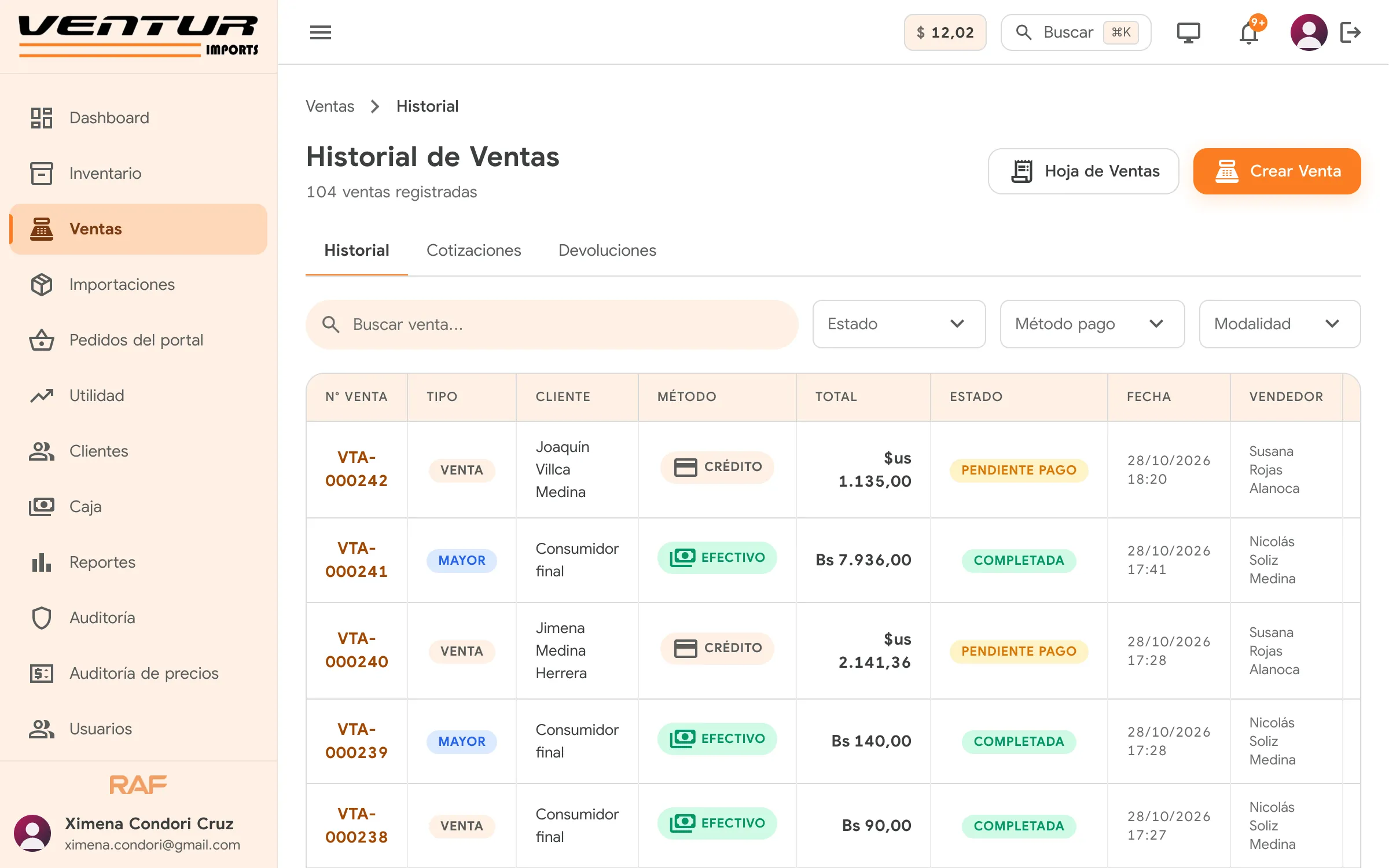Open the Hoja de Ventas button
1389x868 pixels.
[1083, 171]
